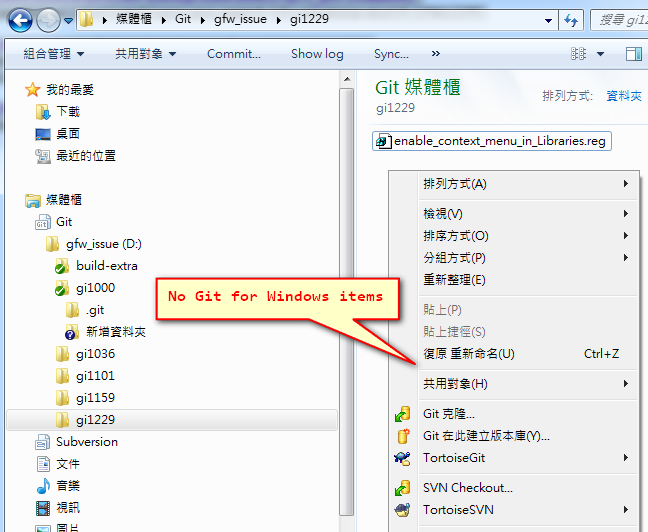Viewport: 648px width, 532px height.
Task: Select the gi1000 folder in tree
Action: 95,288
